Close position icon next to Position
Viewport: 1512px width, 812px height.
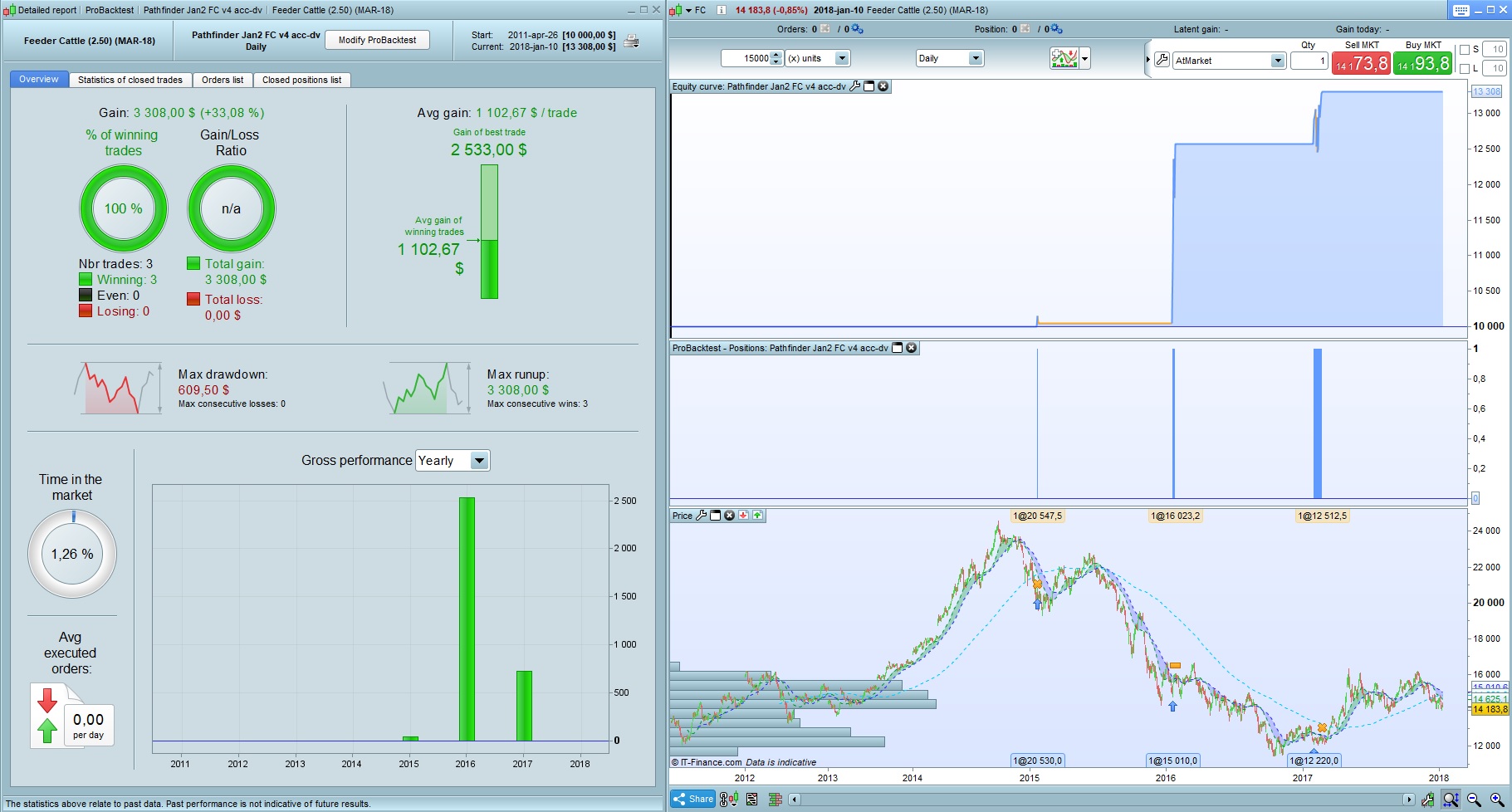[x=1025, y=29]
